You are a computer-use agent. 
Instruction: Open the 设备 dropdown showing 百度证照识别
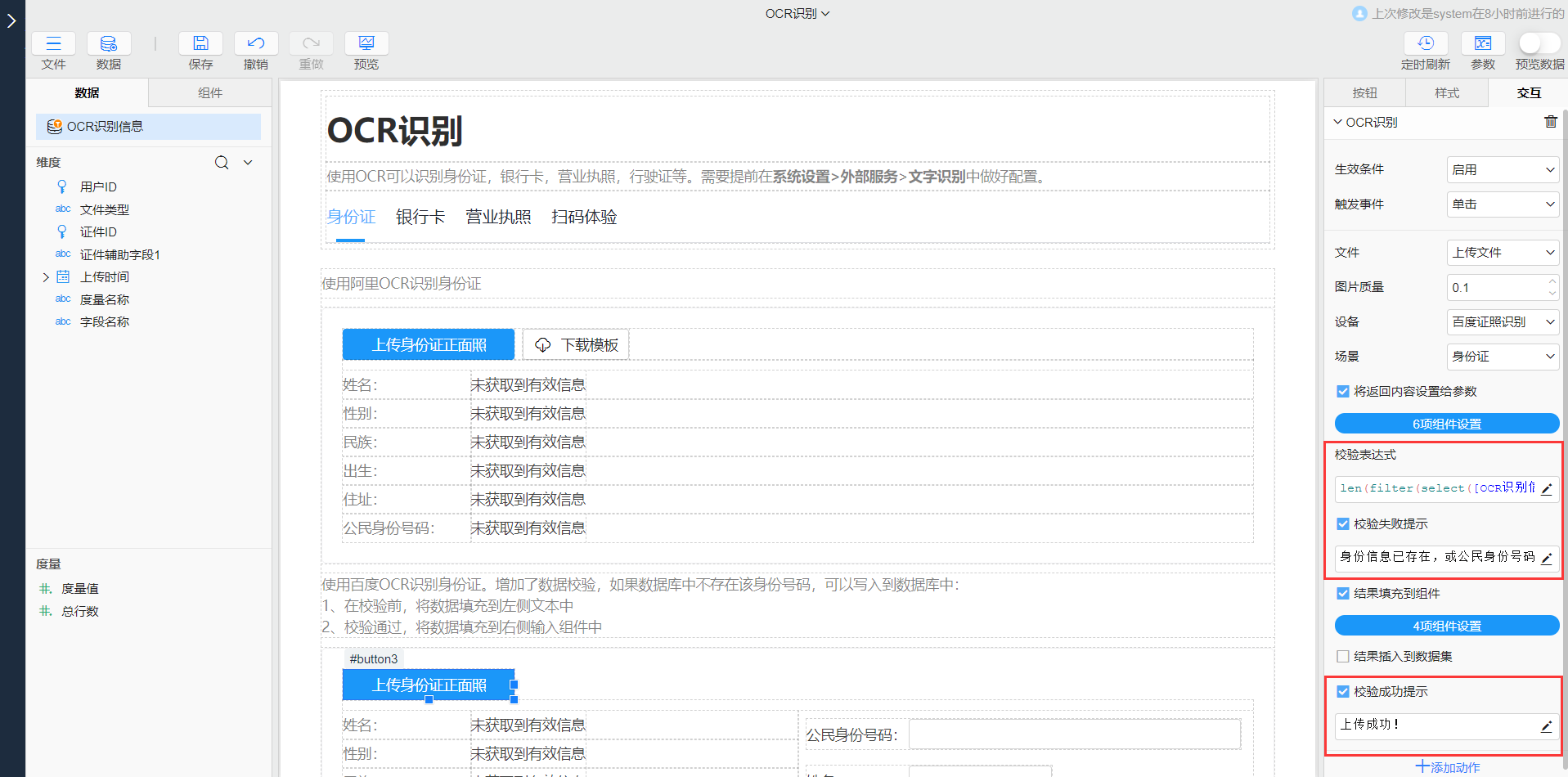click(1502, 322)
